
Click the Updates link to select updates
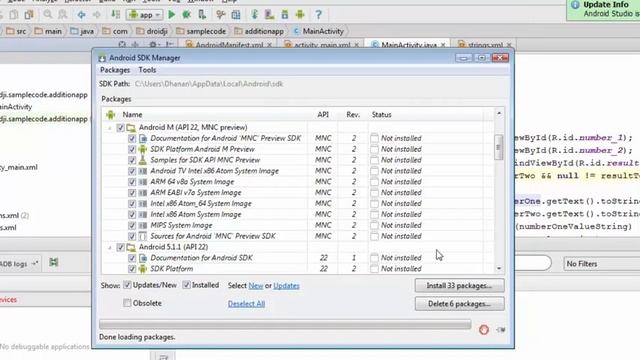click(x=286, y=286)
